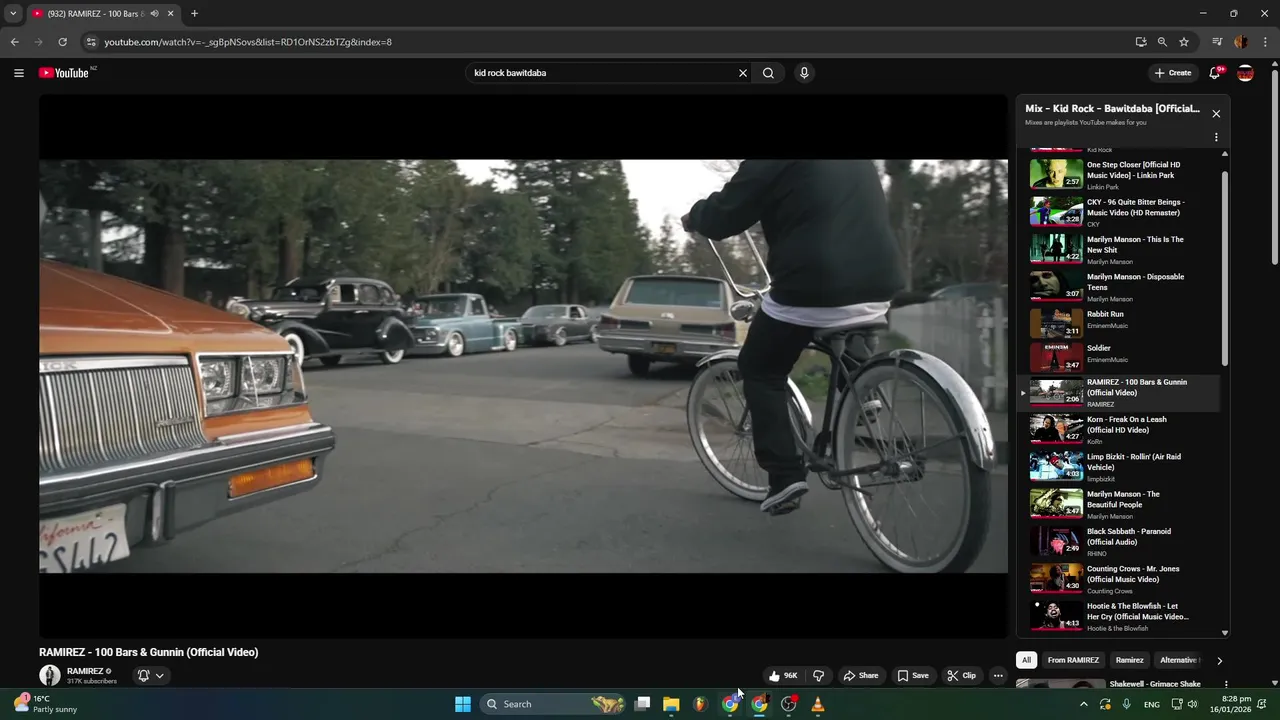Click the Create button

coord(1173,73)
